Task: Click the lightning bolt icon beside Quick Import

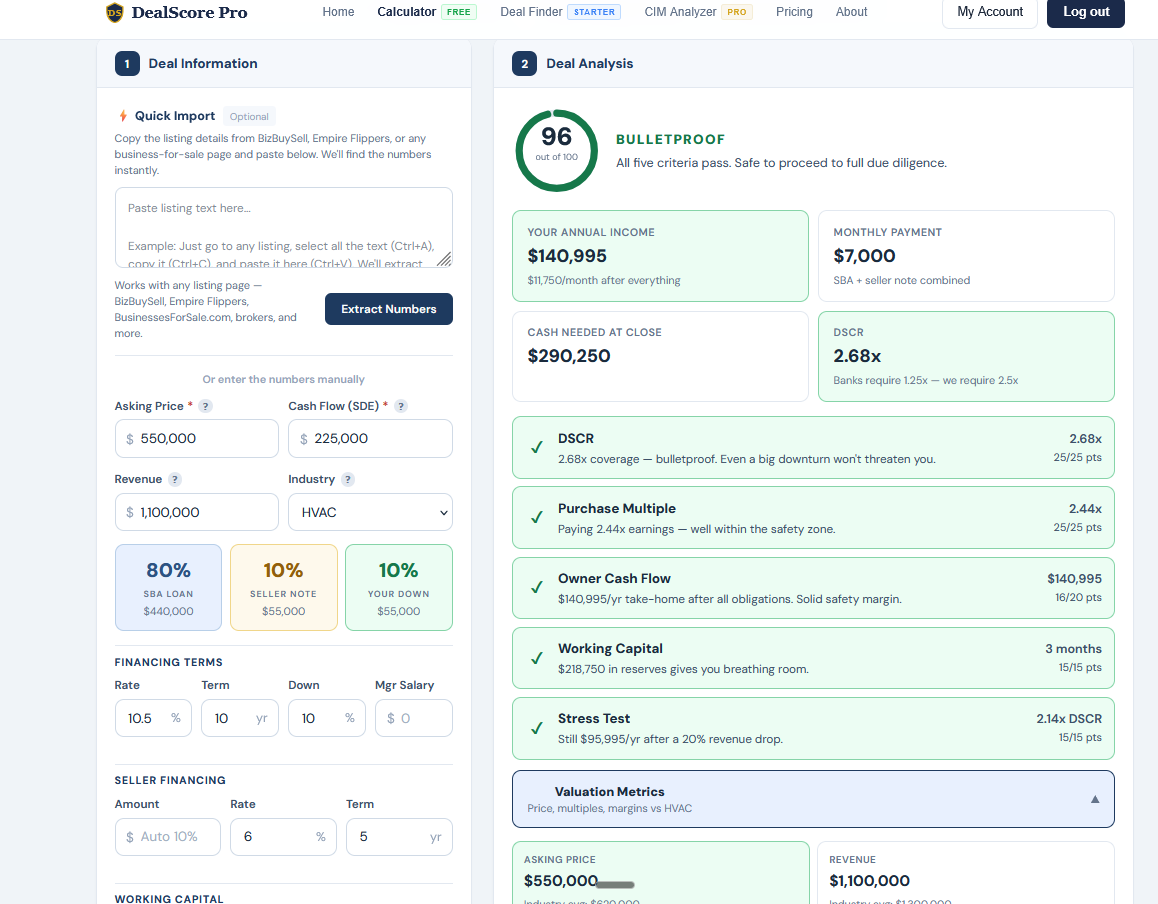Action: [124, 115]
